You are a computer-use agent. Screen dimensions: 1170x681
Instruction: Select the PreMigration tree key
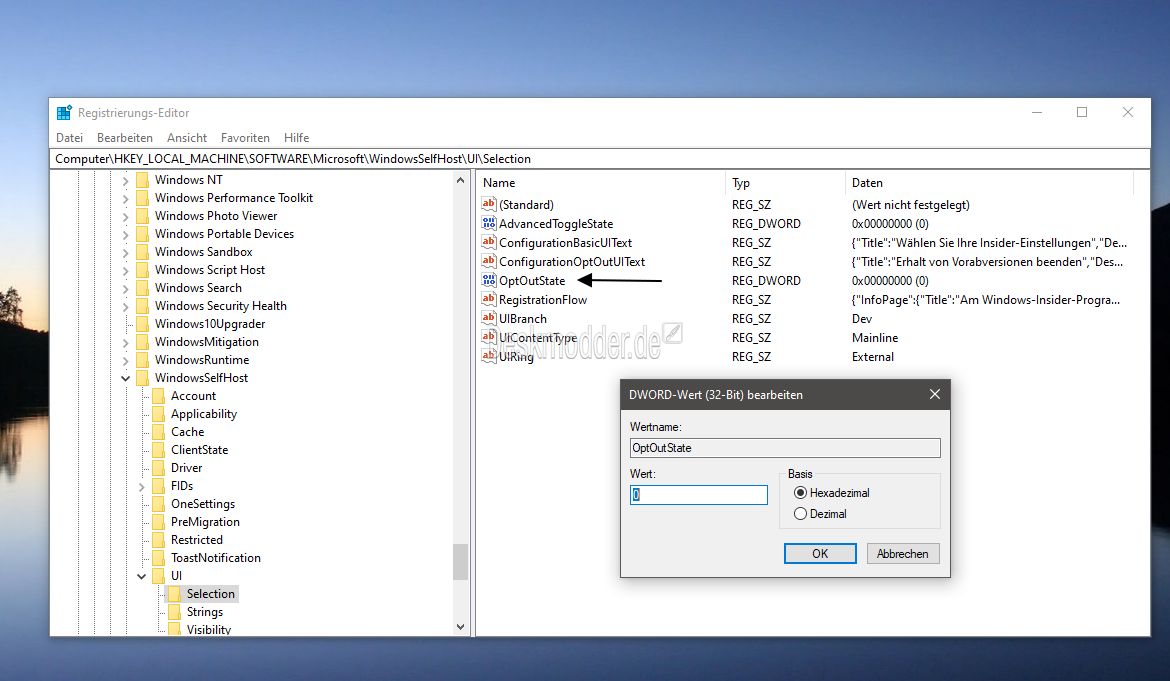205,522
